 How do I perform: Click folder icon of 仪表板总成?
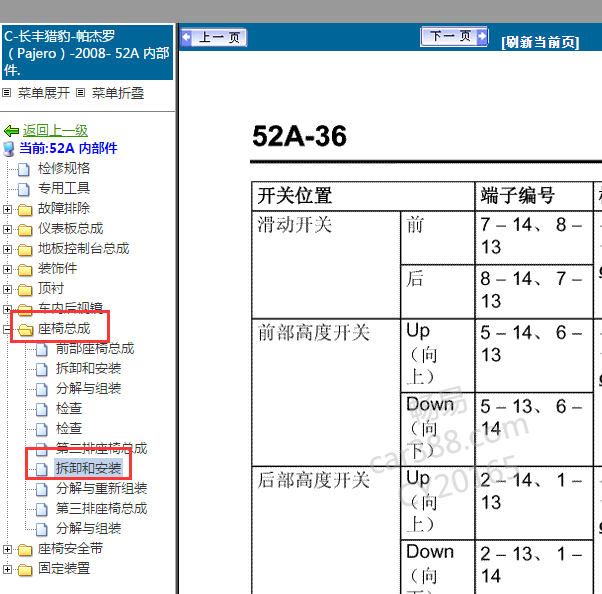[x=25, y=230]
